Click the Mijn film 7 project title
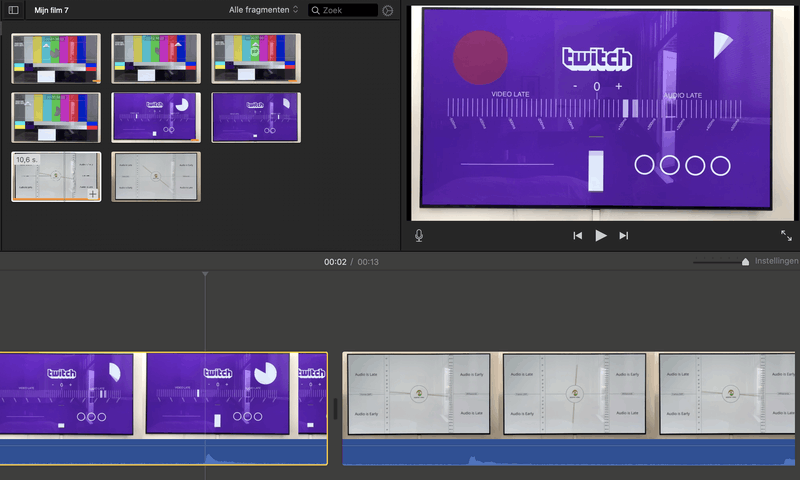 [52, 10]
